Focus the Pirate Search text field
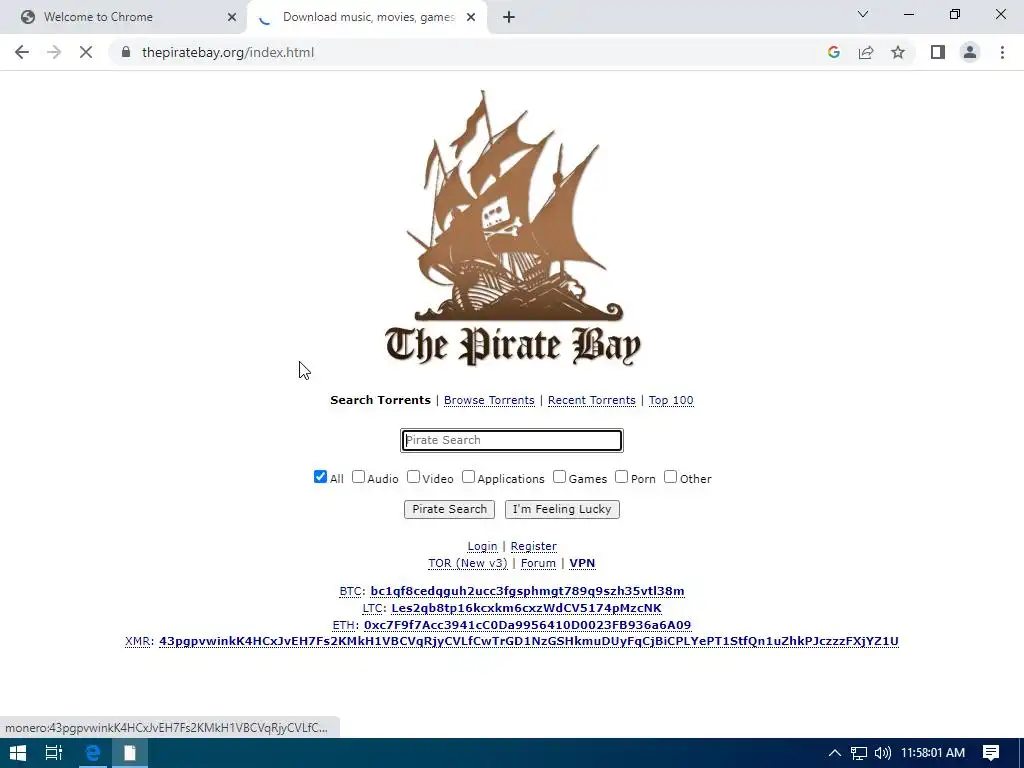 coord(512,440)
